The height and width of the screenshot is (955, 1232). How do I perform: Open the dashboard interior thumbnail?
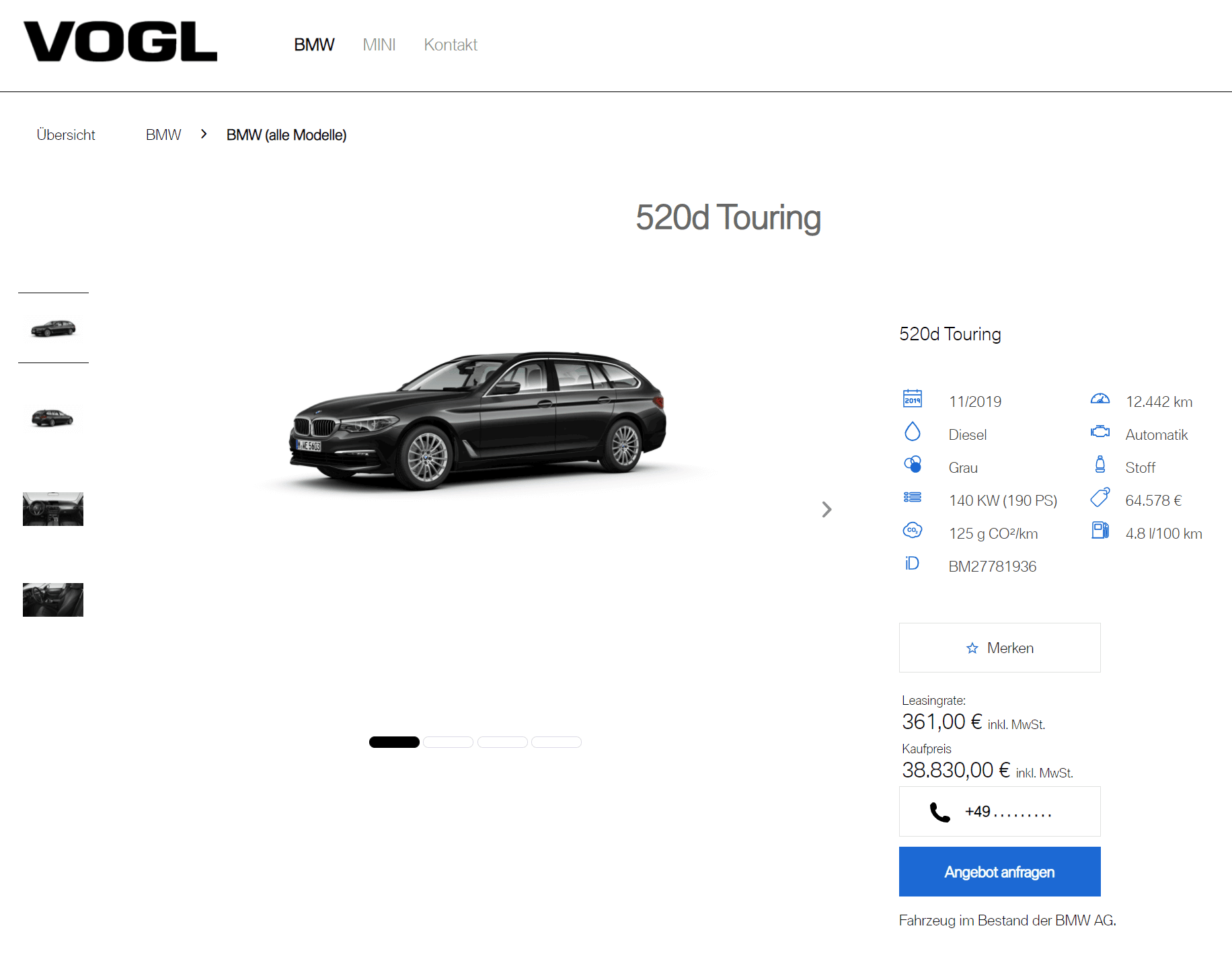[53, 509]
